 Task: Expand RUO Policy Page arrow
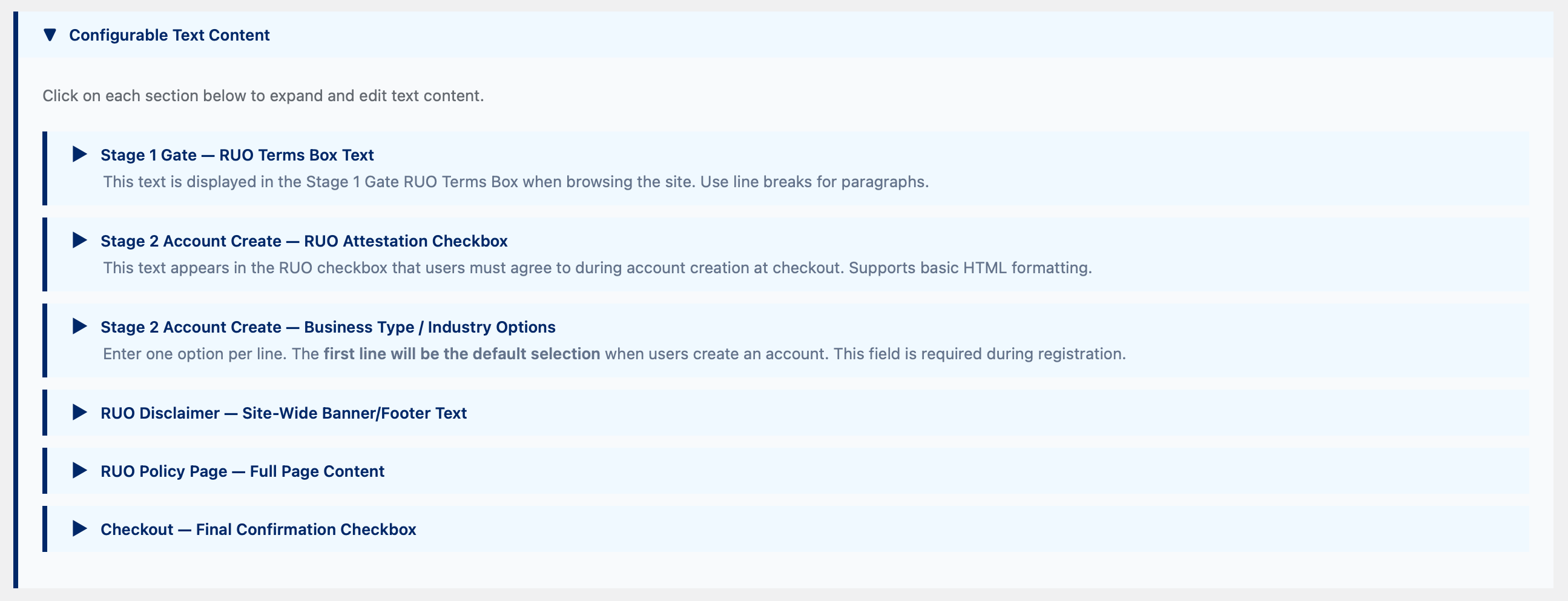pyautogui.click(x=79, y=470)
